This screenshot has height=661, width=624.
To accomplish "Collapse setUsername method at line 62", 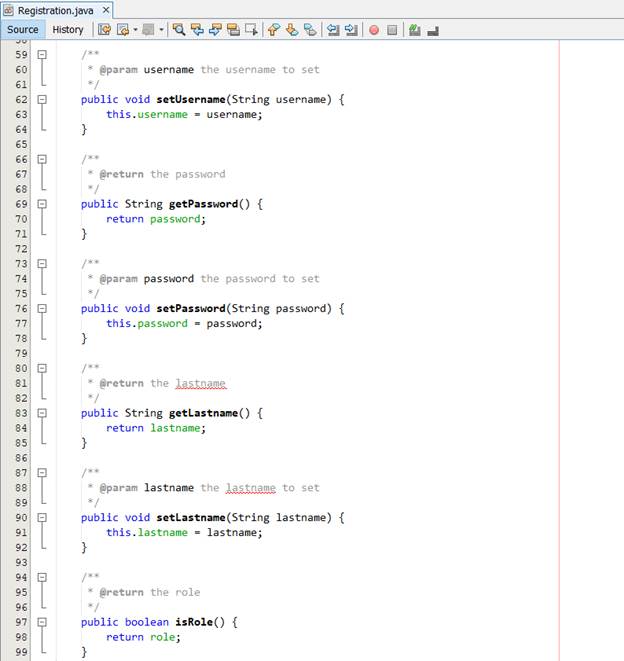I will (42, 99).
